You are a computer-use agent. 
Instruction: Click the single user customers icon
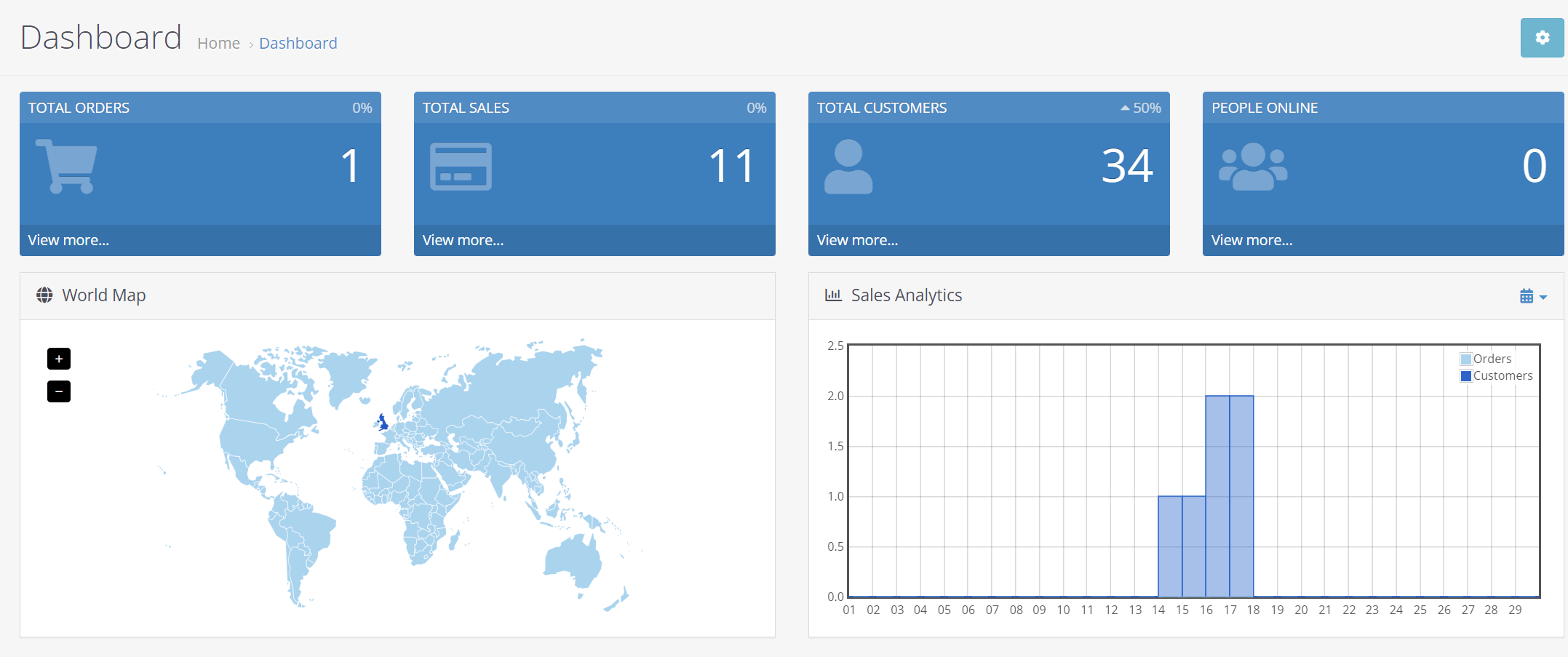(848, 167)
